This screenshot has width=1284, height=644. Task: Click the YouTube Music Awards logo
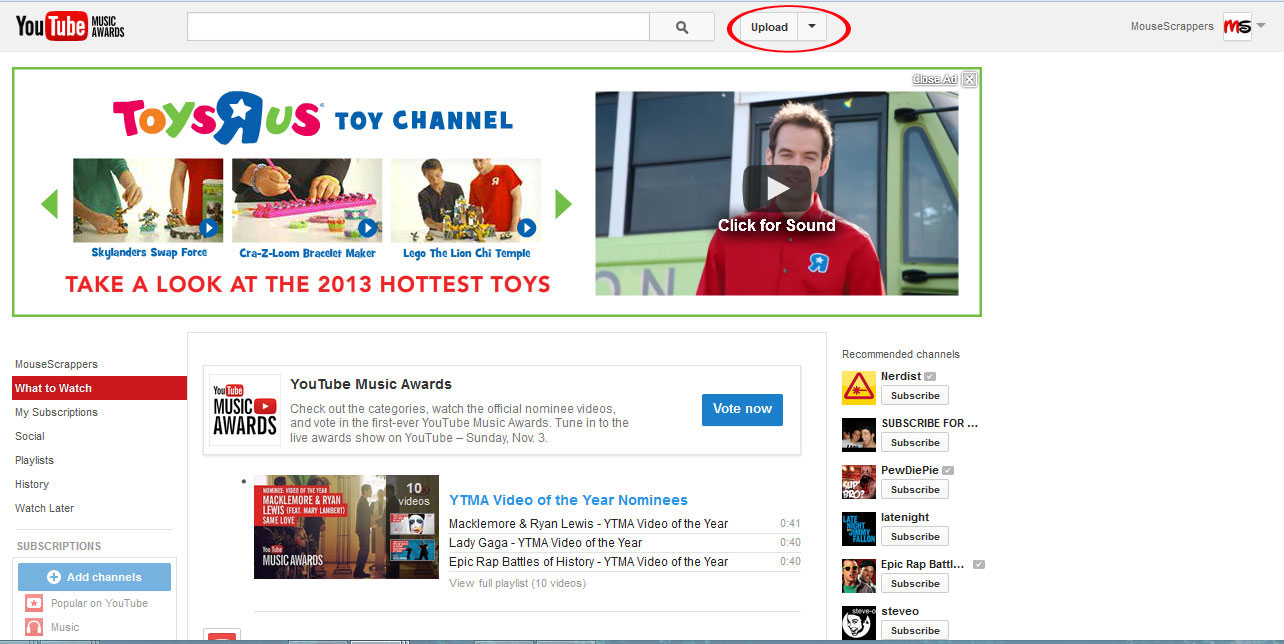70,27
